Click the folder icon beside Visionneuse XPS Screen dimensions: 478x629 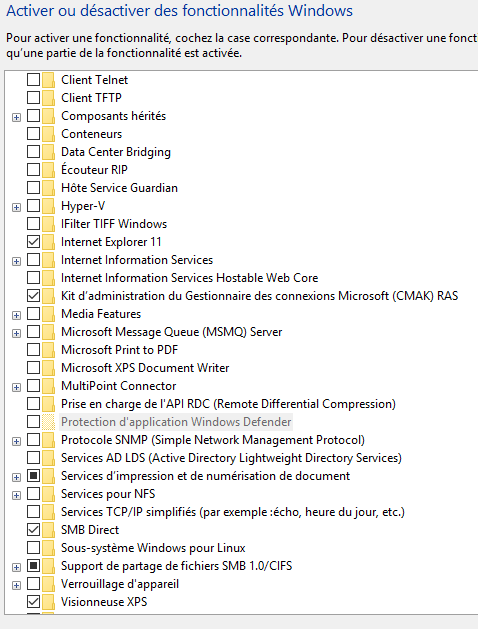pos(48,602)
